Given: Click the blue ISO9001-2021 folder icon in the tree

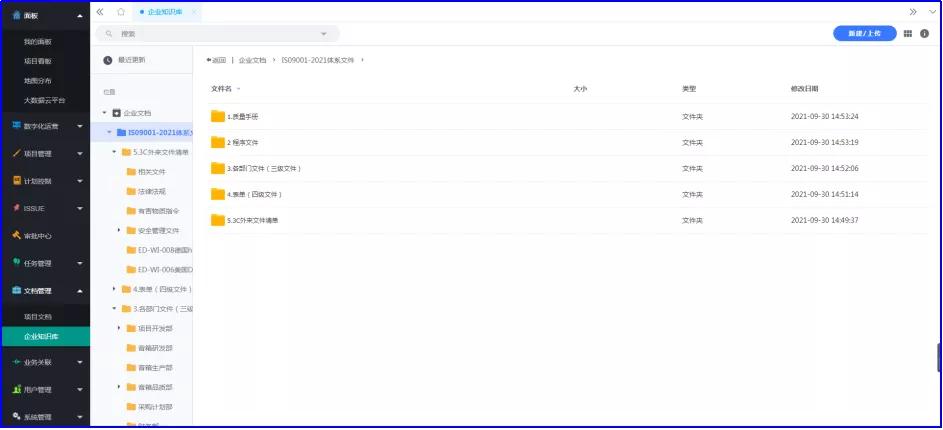Looking at the screenshot, I should tap(121, 132).
